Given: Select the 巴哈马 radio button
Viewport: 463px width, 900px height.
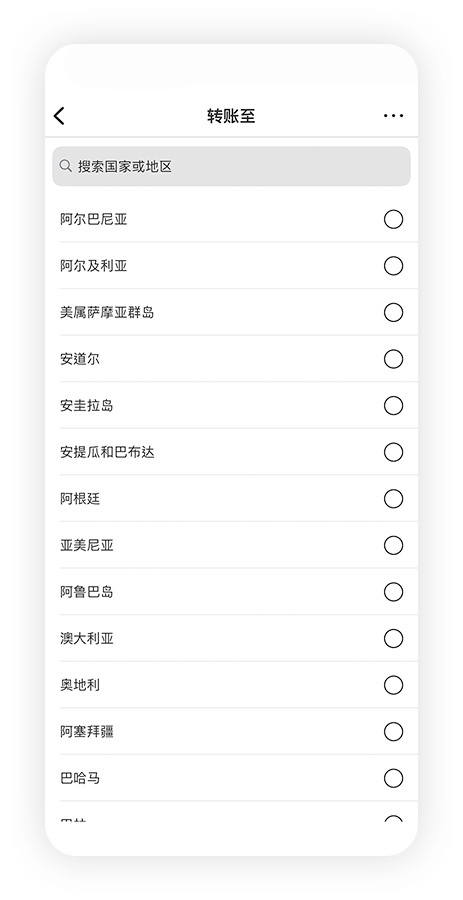Looking at the screenshot, I should [x=393, y=778].
